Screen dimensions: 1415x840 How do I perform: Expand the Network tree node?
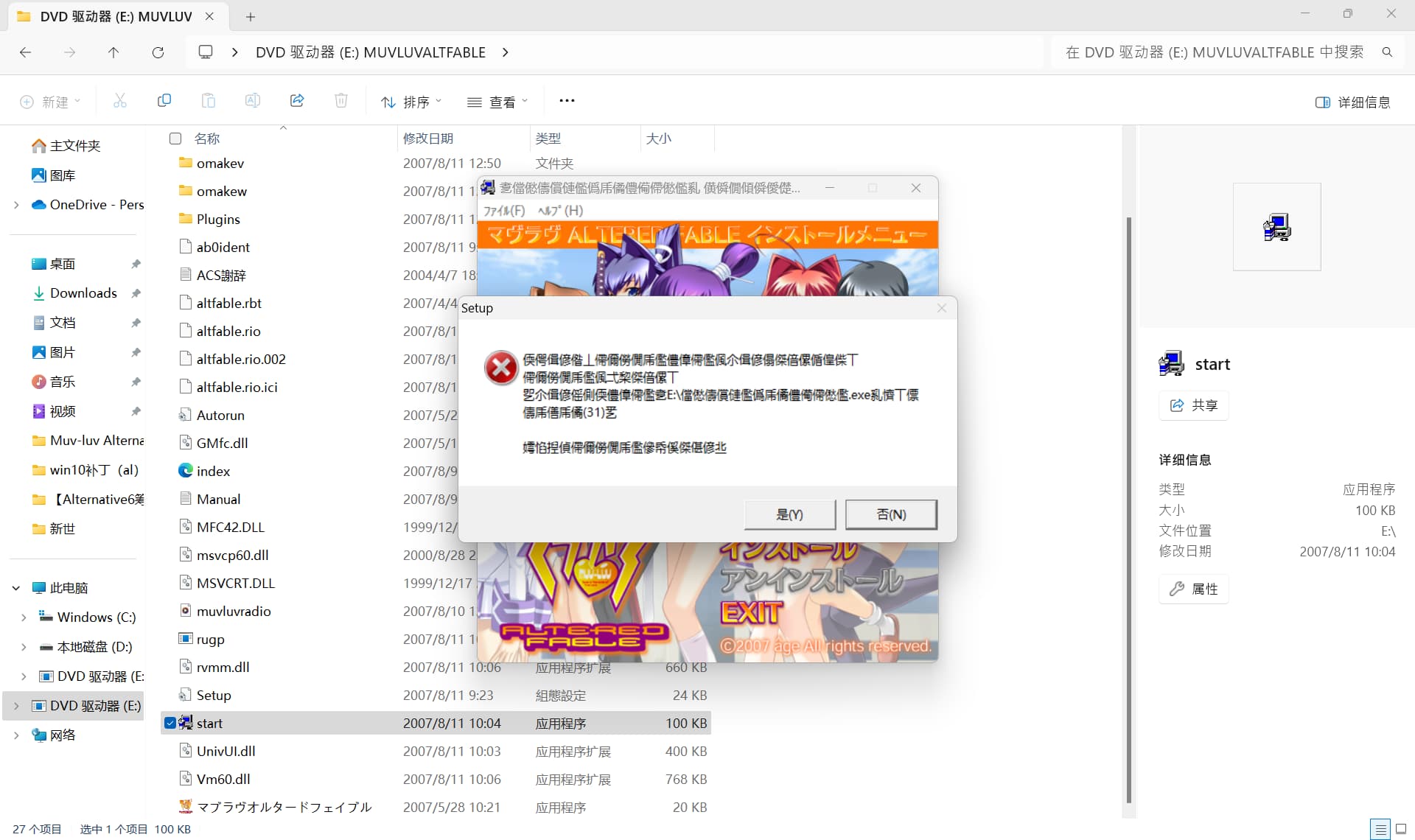16,735
